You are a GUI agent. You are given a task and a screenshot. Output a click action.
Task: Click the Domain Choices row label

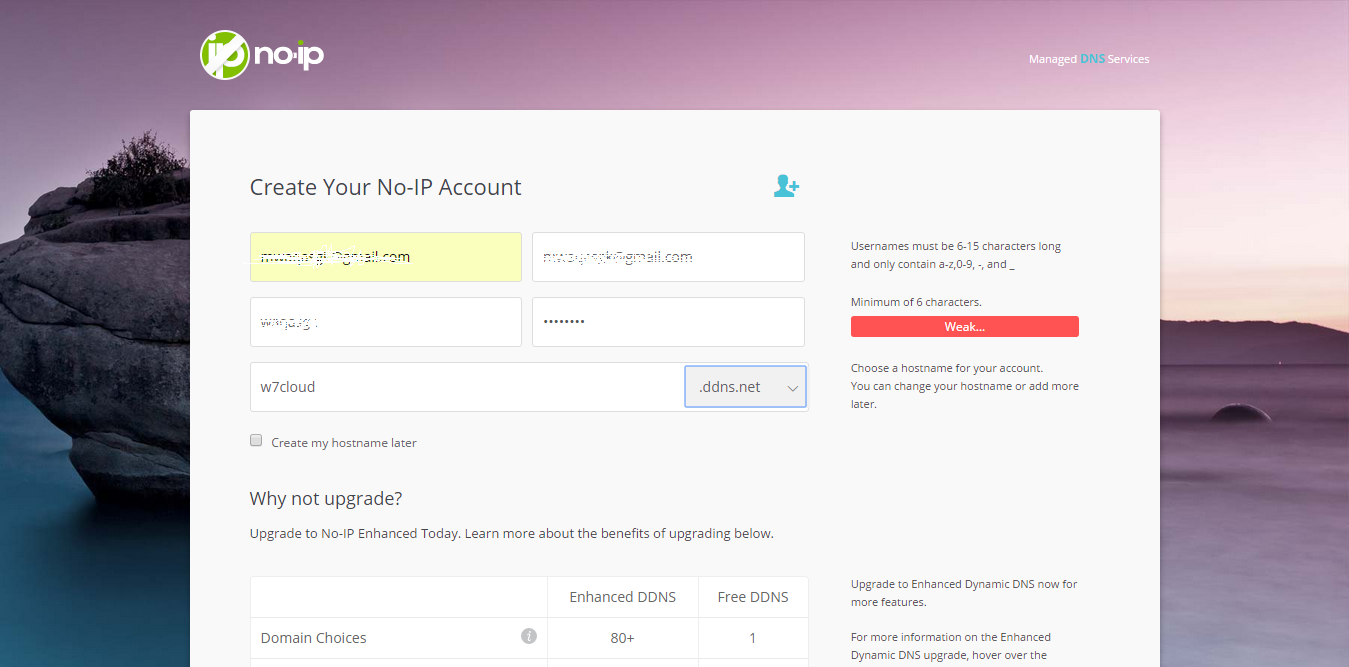pyautogui.click(x=314, y=638)
